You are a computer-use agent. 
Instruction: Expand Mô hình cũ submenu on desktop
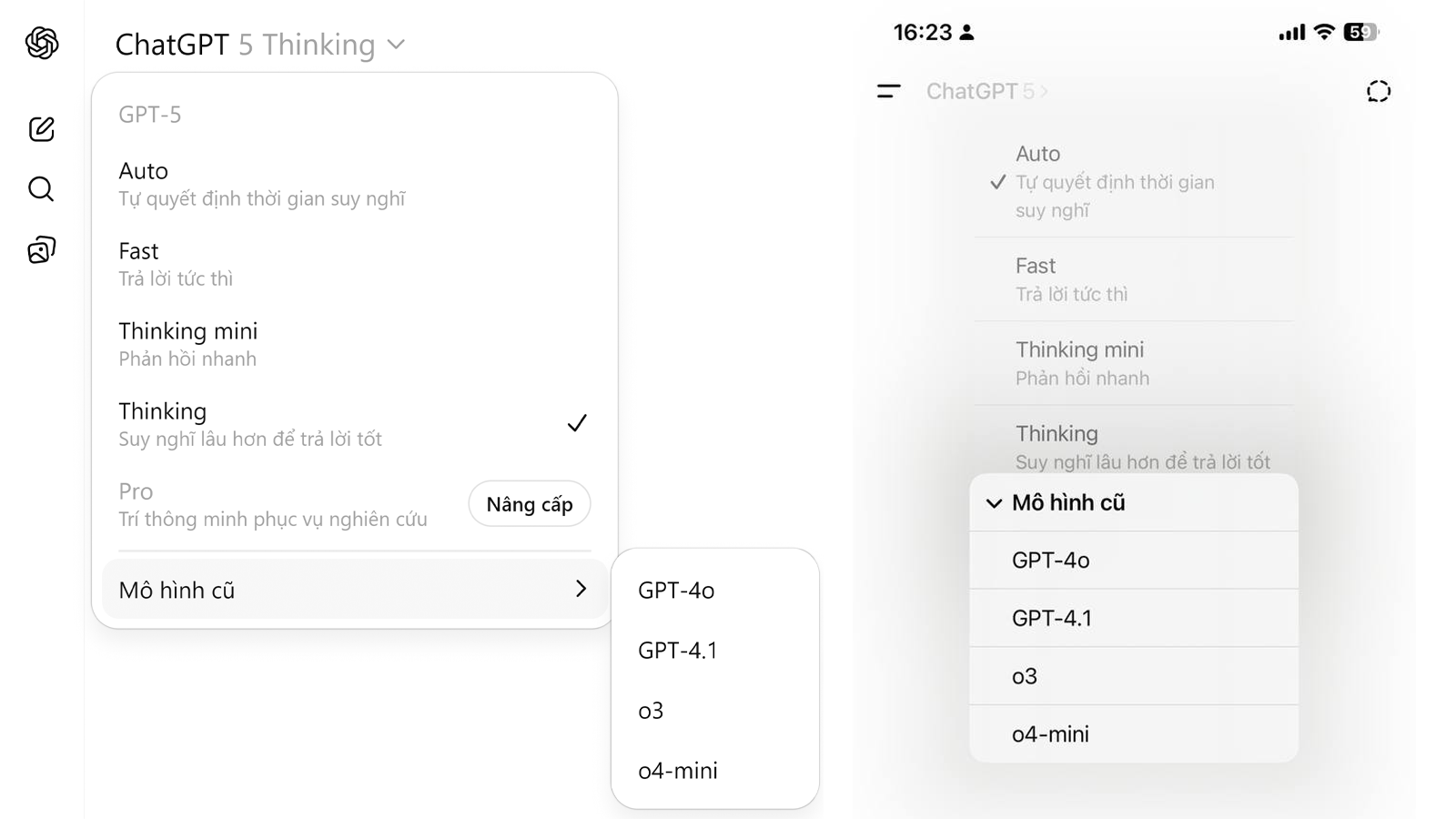pos(355,590)
